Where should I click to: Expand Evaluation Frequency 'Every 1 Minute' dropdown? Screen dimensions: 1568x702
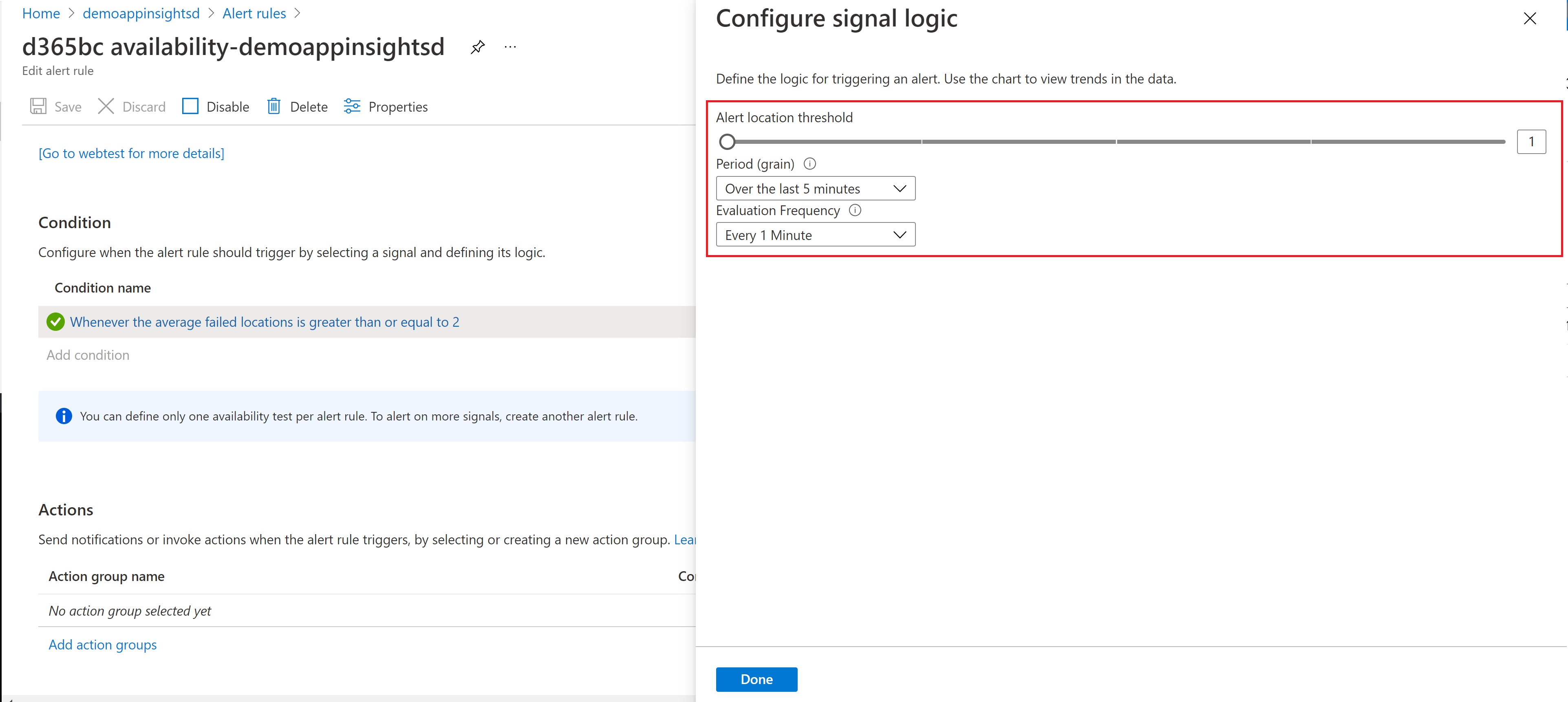815,235
